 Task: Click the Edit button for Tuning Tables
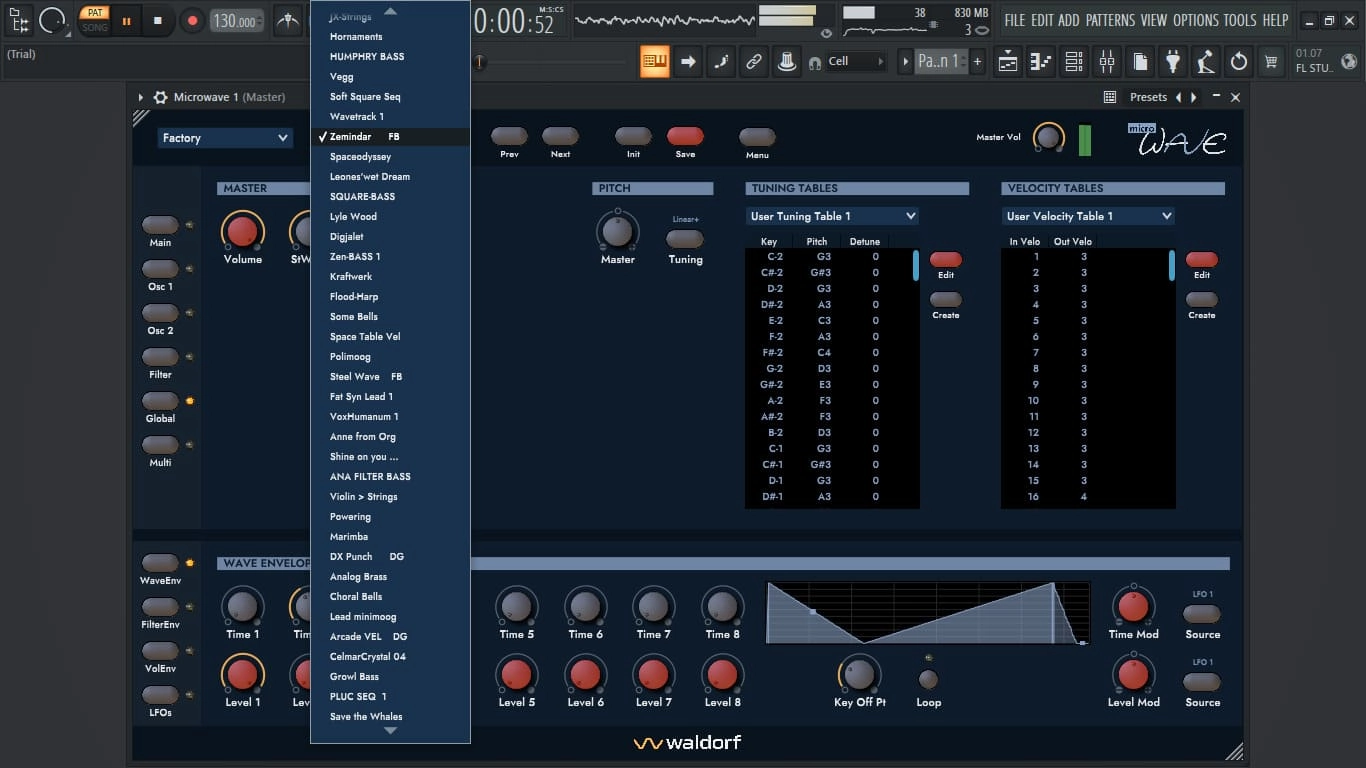click(x=946, y=260)
